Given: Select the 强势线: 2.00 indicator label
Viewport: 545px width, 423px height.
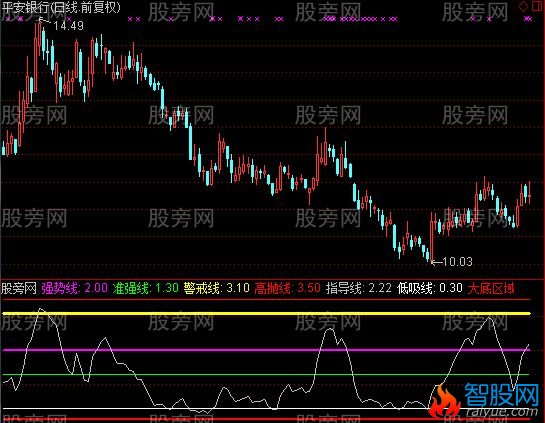Looking at the screenshot, I should click(75, 288).
